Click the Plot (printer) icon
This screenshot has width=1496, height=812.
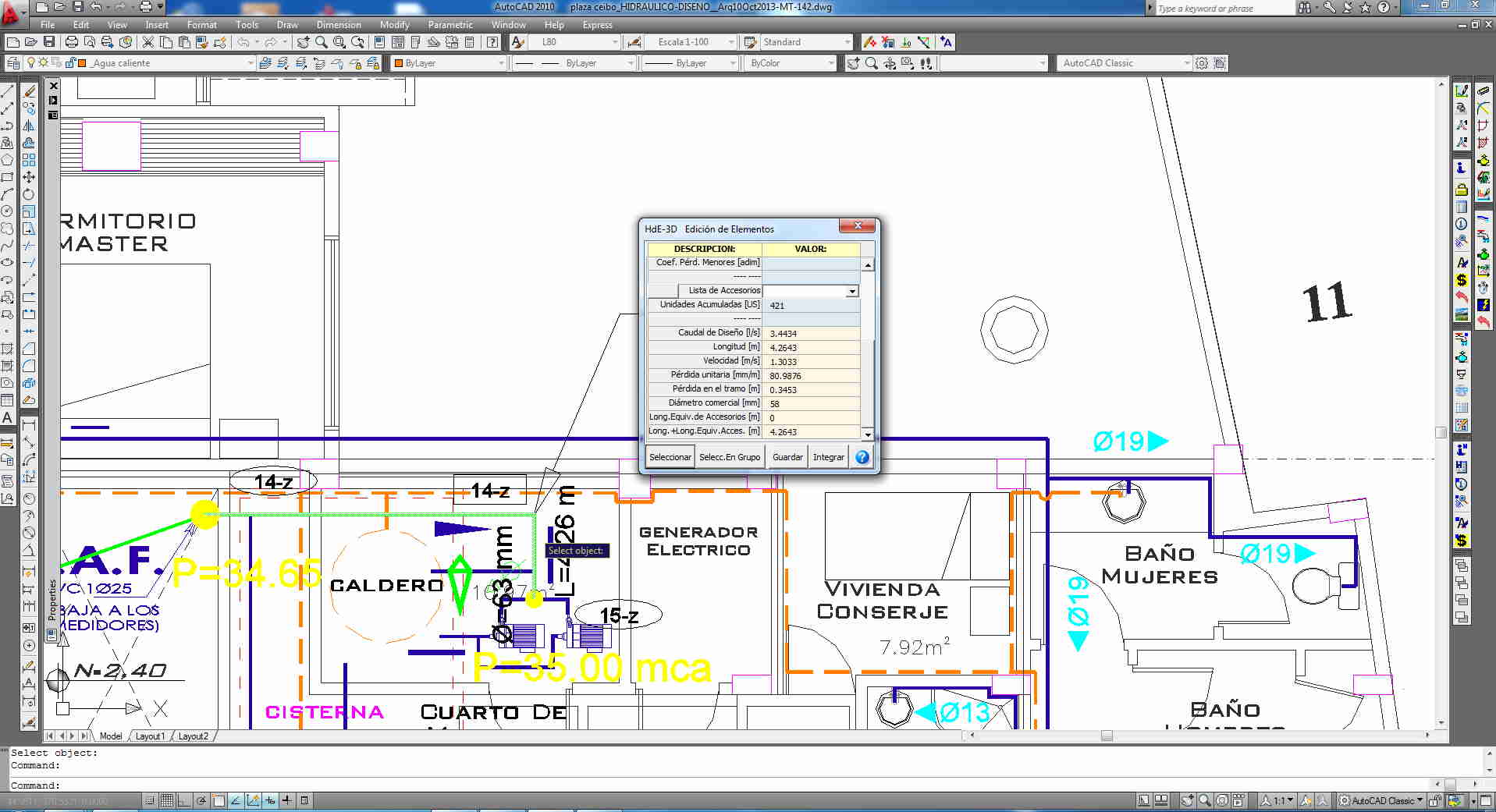pyautogui.click(x=71, y=42)
